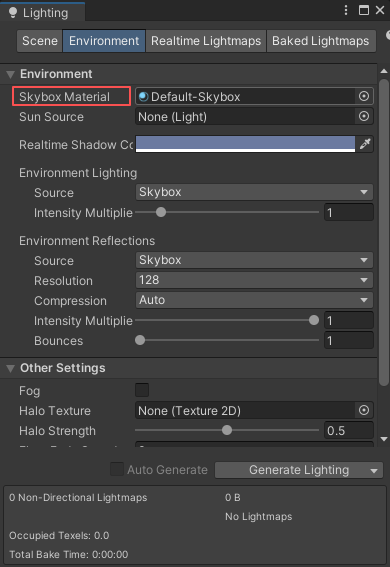Switch to the Scene tab
The width and height of the screenshot is (390, 567).
pyautogui.click(x=39, y=41)
